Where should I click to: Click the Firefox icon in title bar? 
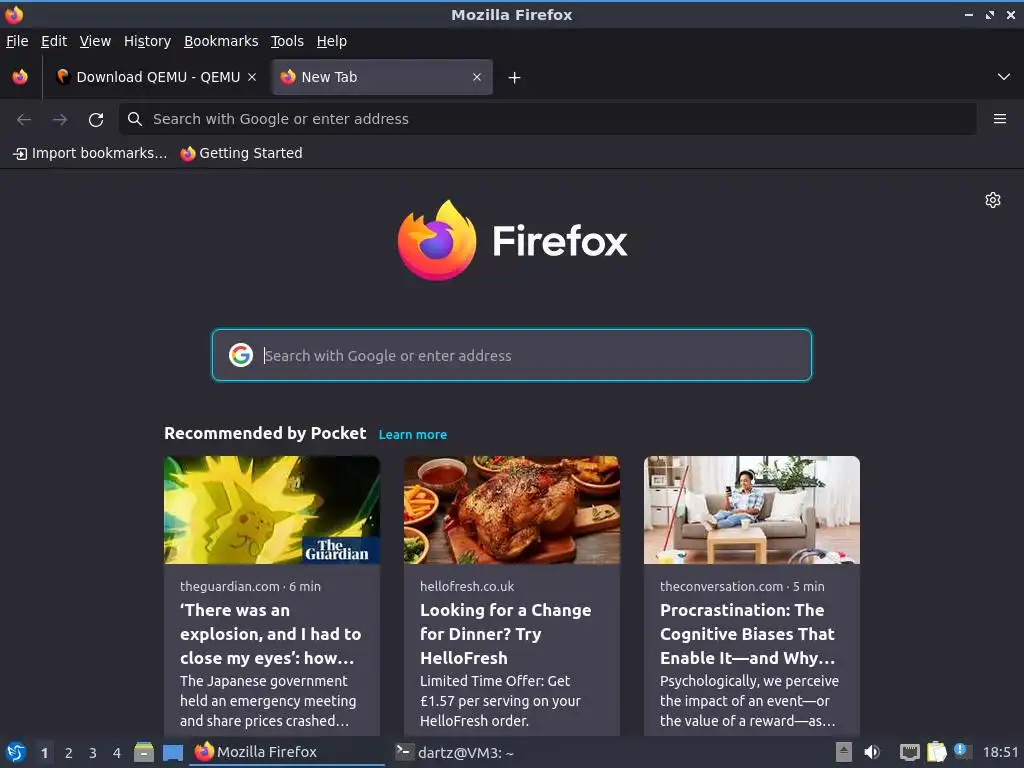(14, 14)
